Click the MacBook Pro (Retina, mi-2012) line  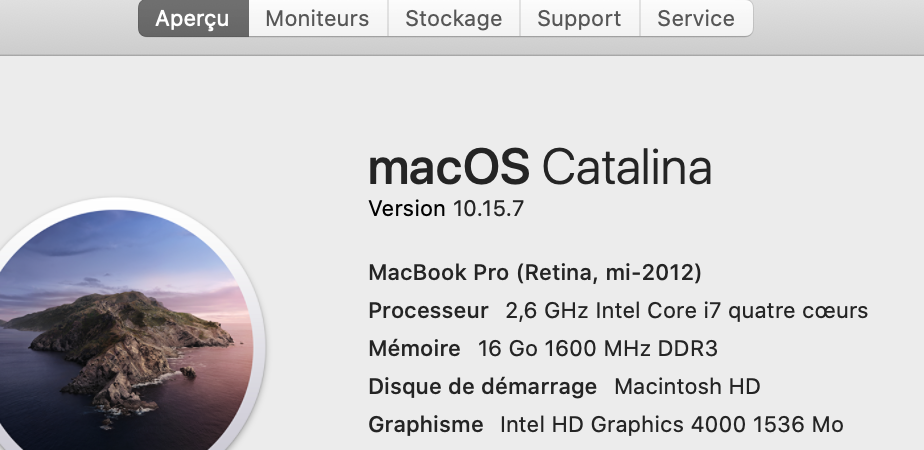pos(534,272)
